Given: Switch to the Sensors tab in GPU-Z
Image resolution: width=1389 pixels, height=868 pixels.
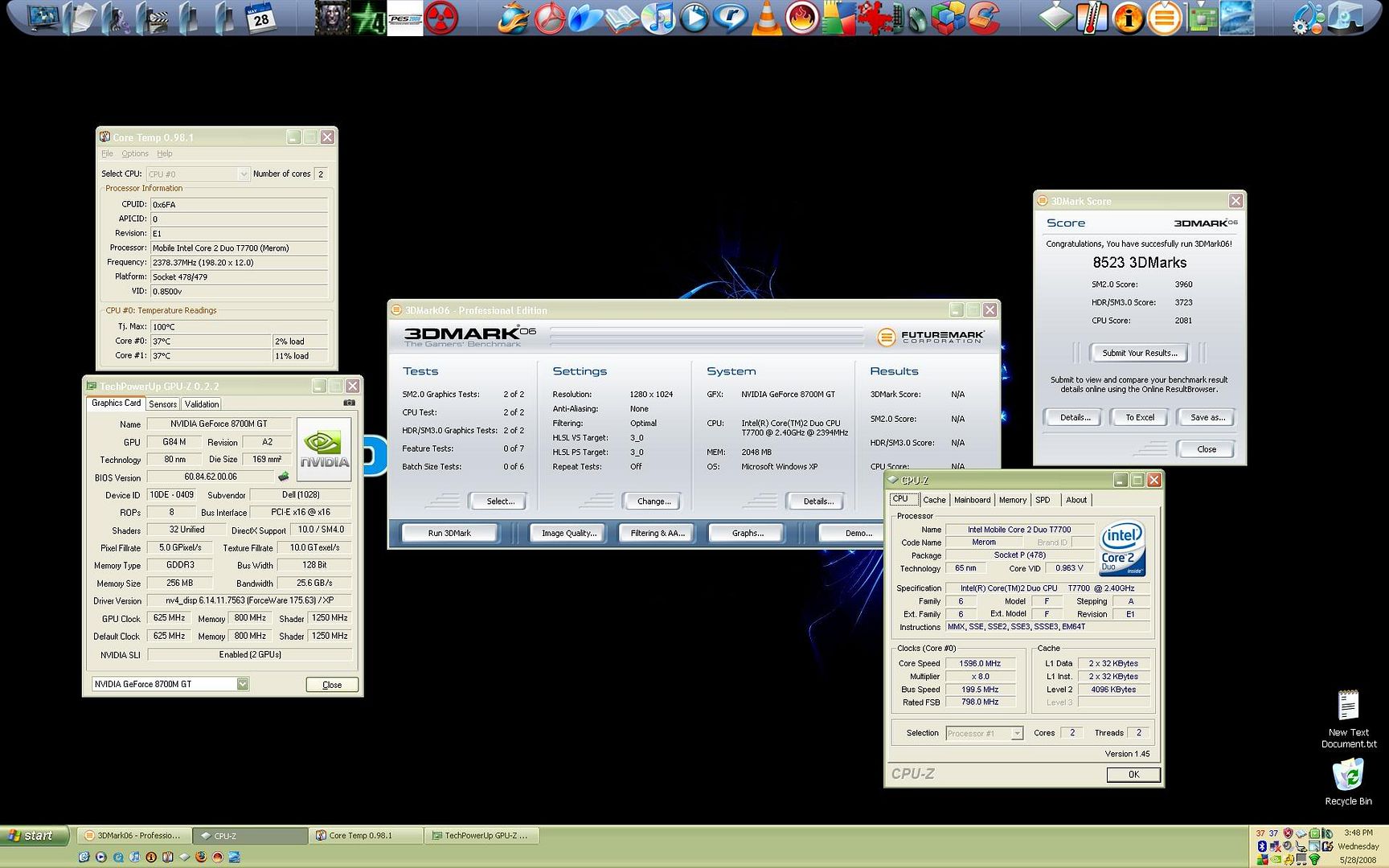Looking at the screenshot, I should pos(162,404).
